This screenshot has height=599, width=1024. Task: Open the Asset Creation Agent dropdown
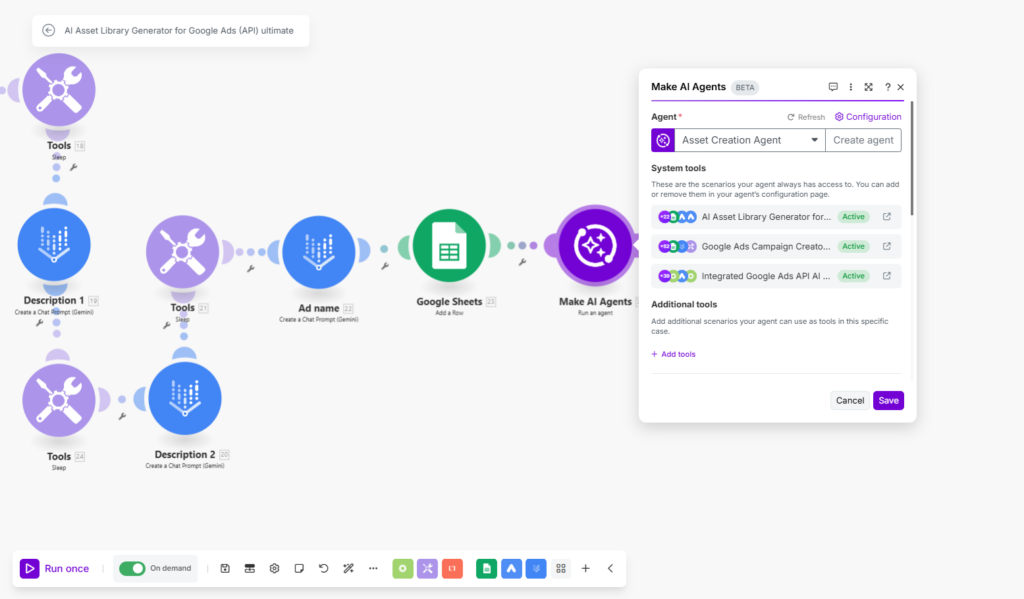coord(750,140)
